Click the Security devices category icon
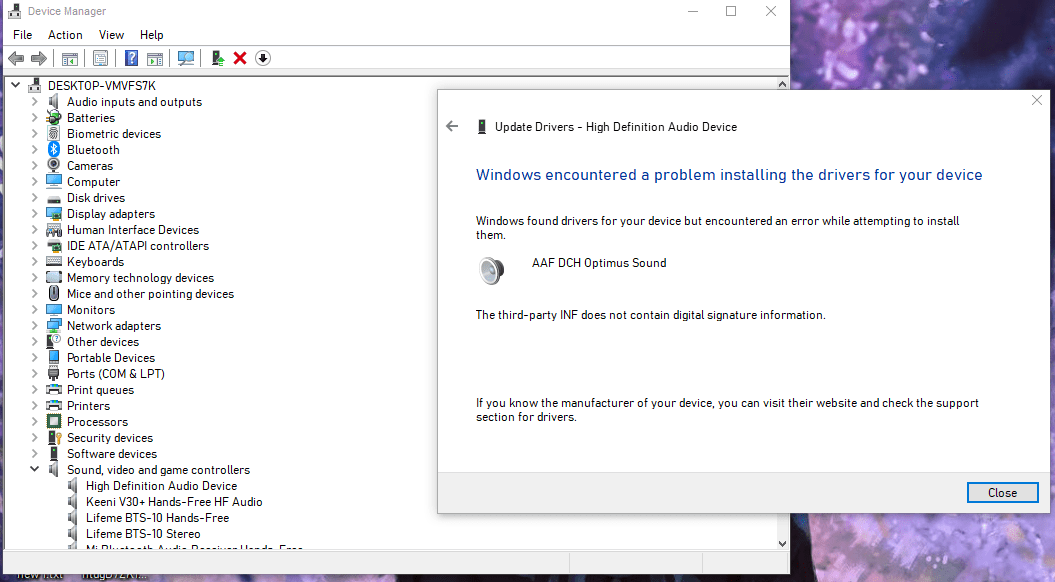This screenshot has height=582, width=1055. coord(54,438)
